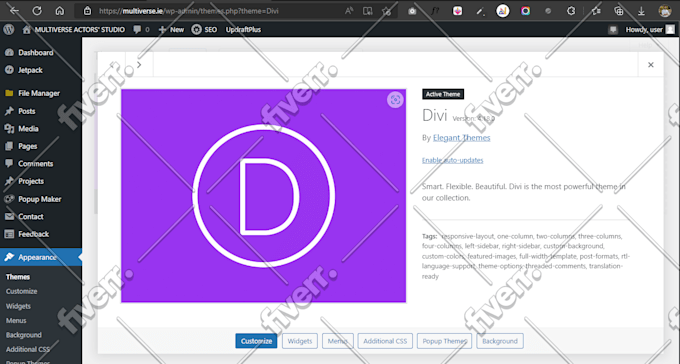680x364 pixels.
Task: Visit site MULTIVERSE ACTORS' STUDIO
Action: click(74, 30)
